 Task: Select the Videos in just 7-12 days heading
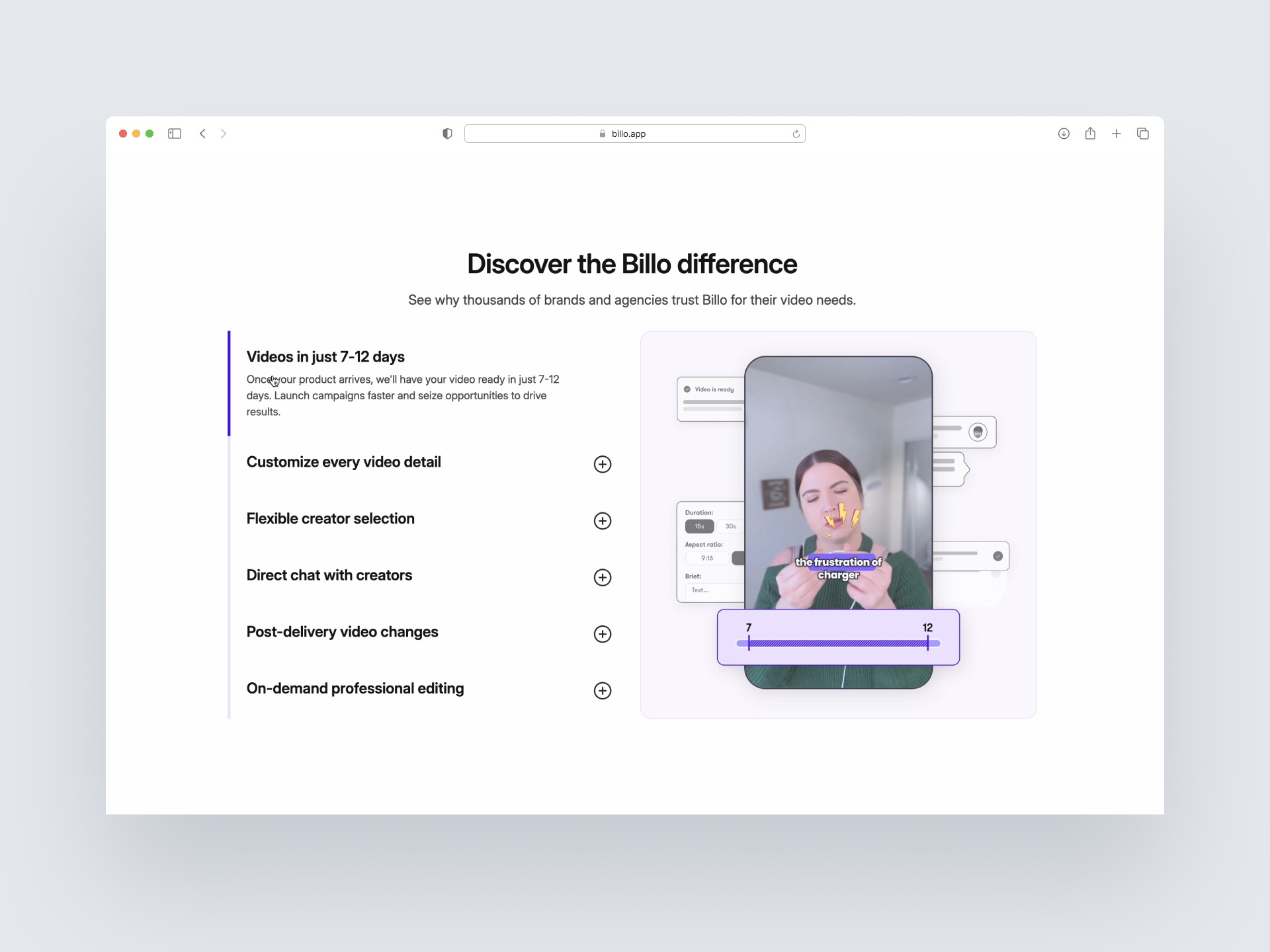point(325,357)
